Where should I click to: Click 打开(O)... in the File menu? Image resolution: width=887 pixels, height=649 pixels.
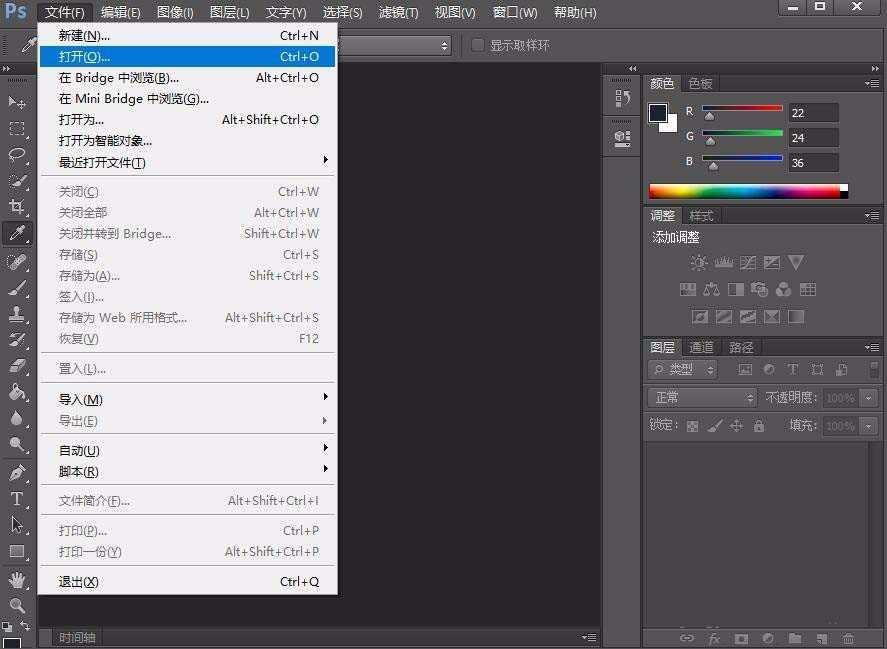(x=187, y=57)
